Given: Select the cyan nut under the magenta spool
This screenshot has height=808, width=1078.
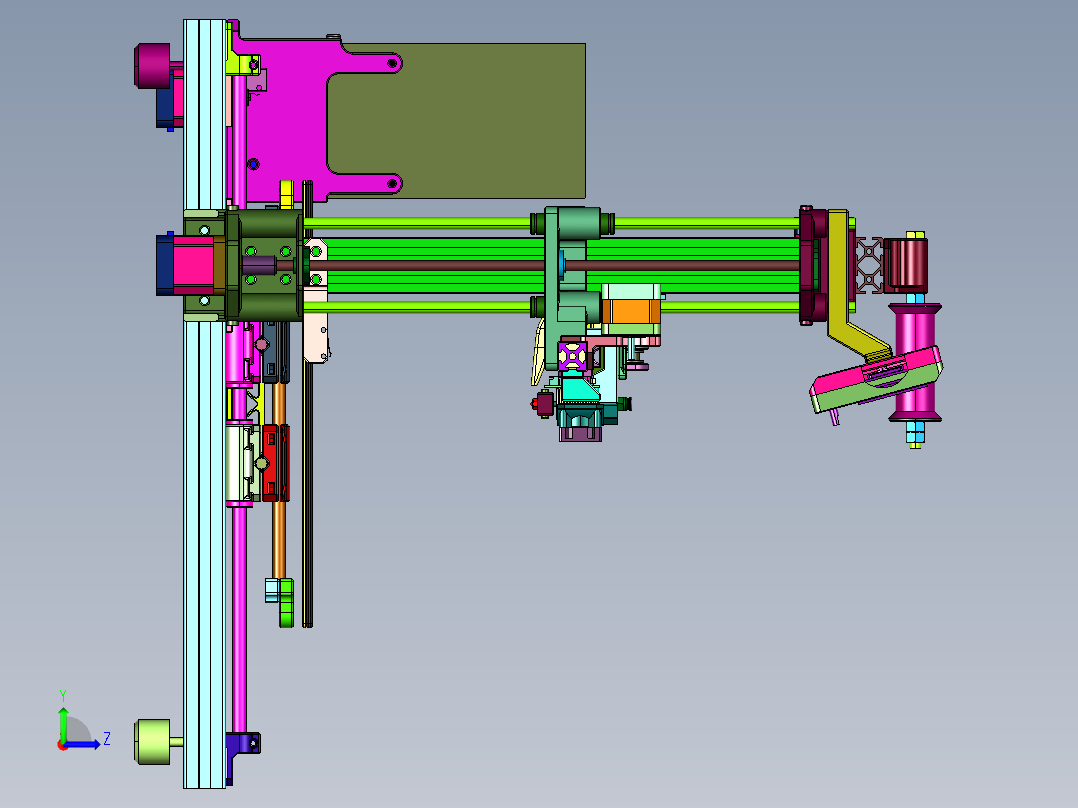Looking at the screenshot, I should pos(915,432).
